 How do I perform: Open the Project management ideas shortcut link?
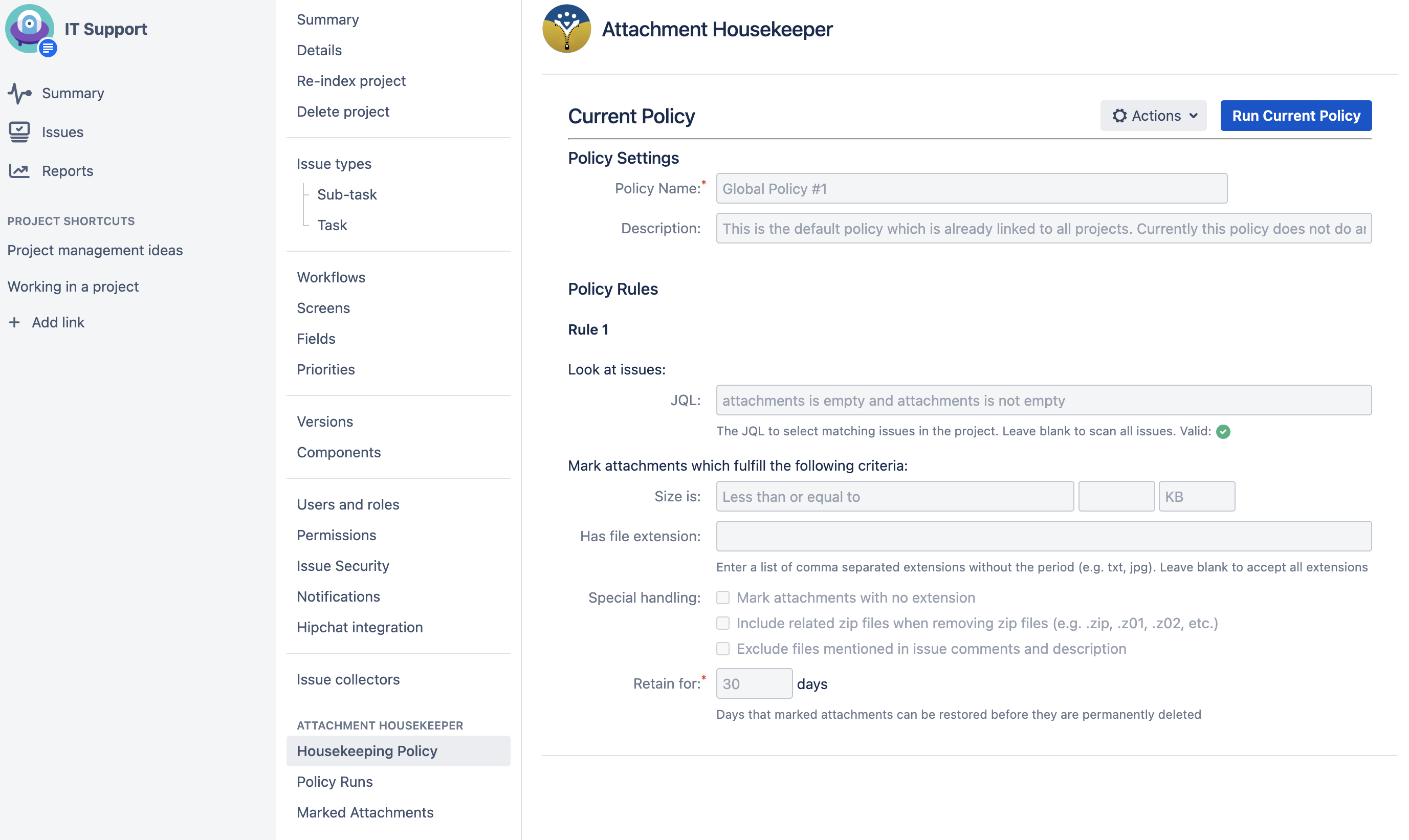click(x=95, y=250)
